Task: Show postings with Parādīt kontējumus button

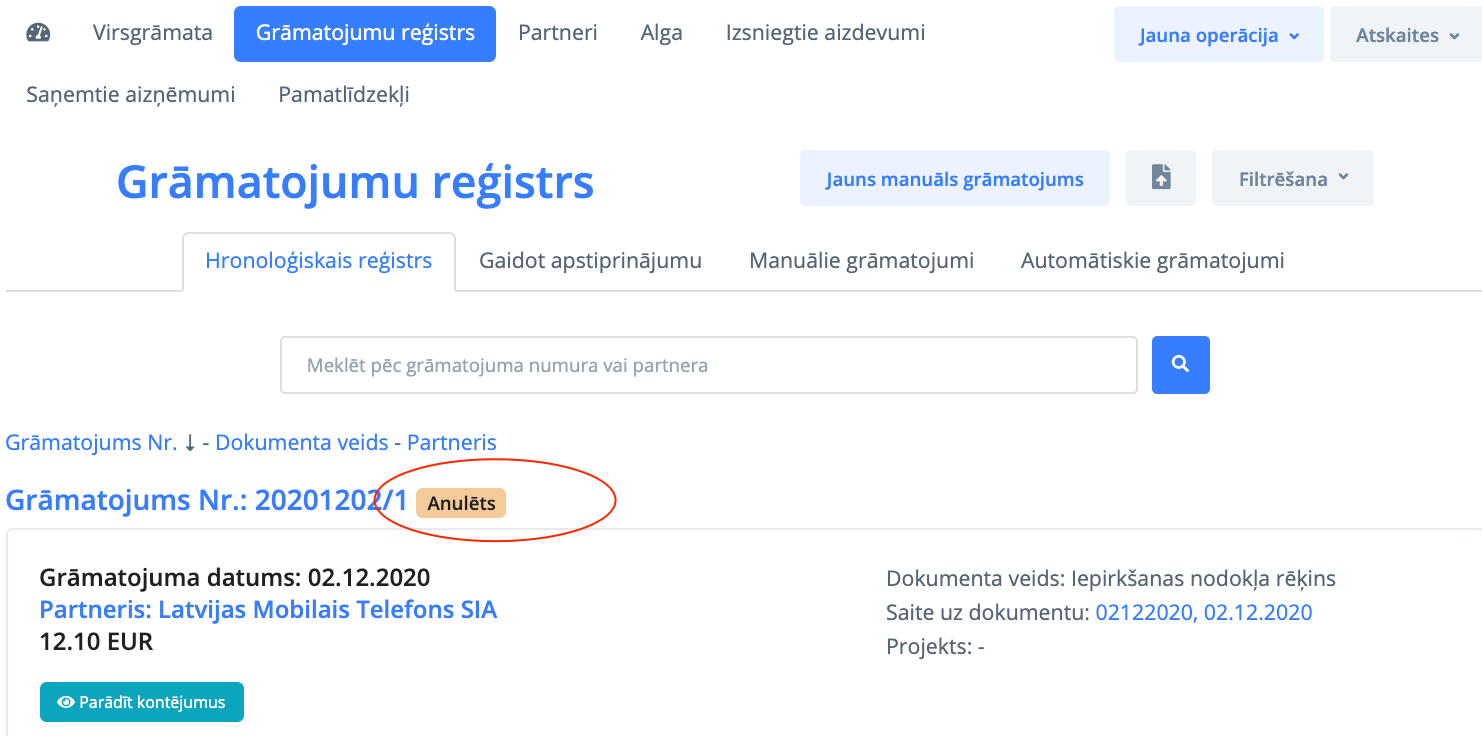Action: (x=142, y=702)
